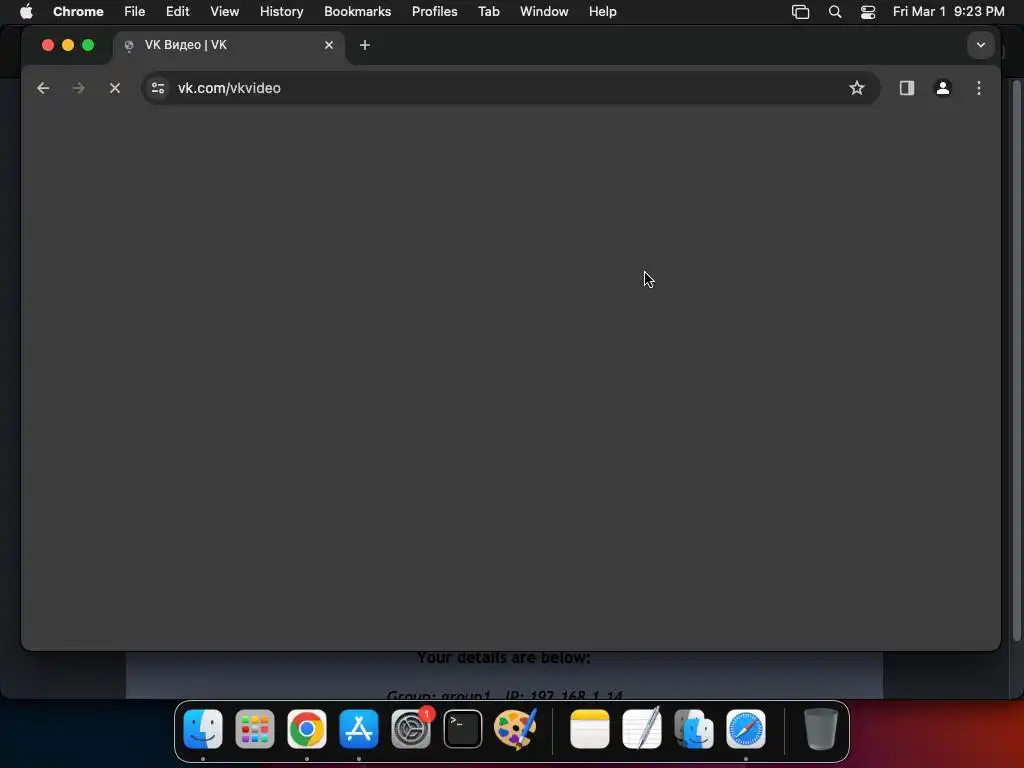Expand the tab search dropdown arrow
The image size is (1024, 768).
click(980, 45)
